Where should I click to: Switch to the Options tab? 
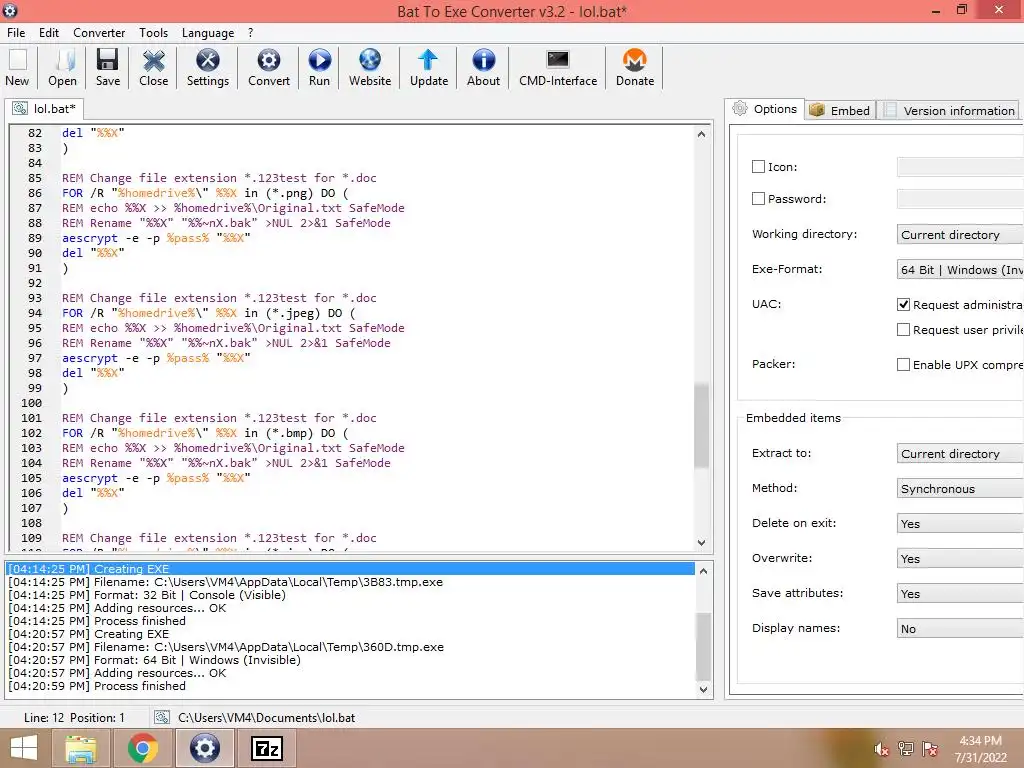tap(764, 109)
